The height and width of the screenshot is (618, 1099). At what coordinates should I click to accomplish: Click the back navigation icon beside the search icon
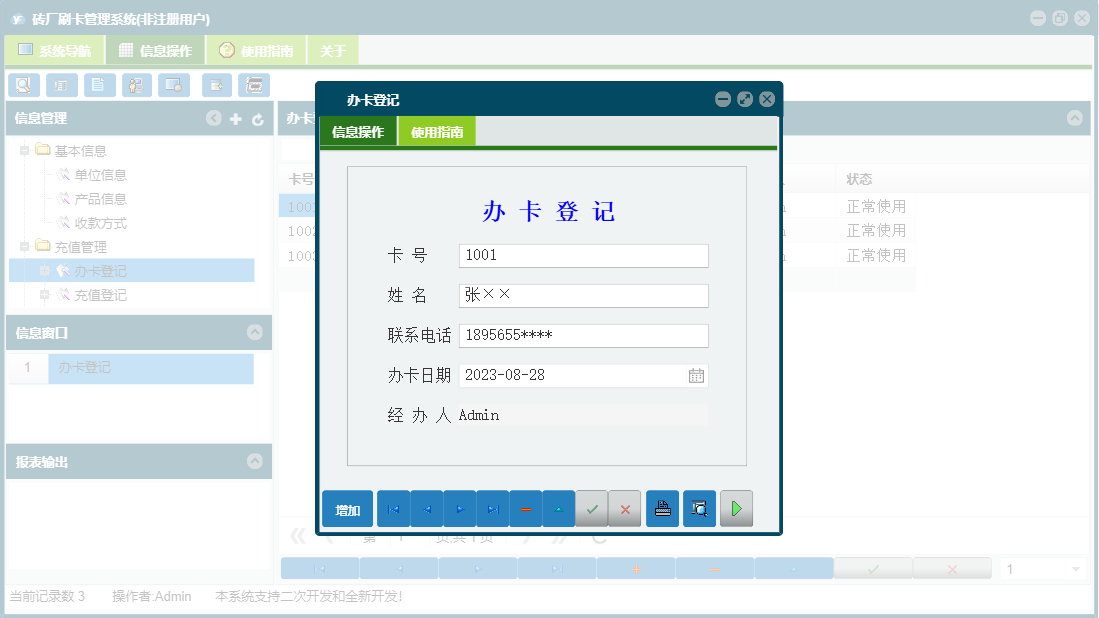[x=61, y=85]
